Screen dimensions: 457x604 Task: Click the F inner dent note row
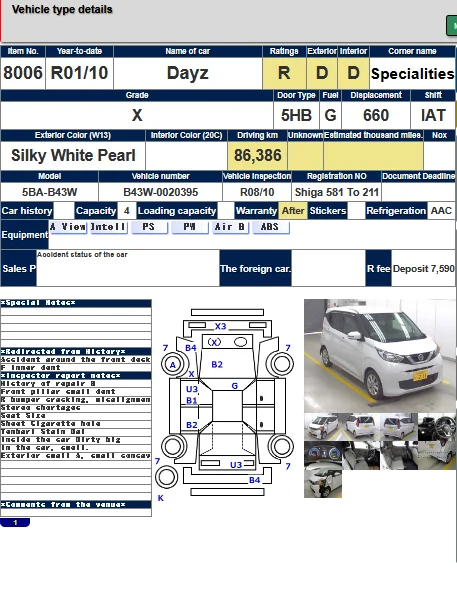point(76,367)
